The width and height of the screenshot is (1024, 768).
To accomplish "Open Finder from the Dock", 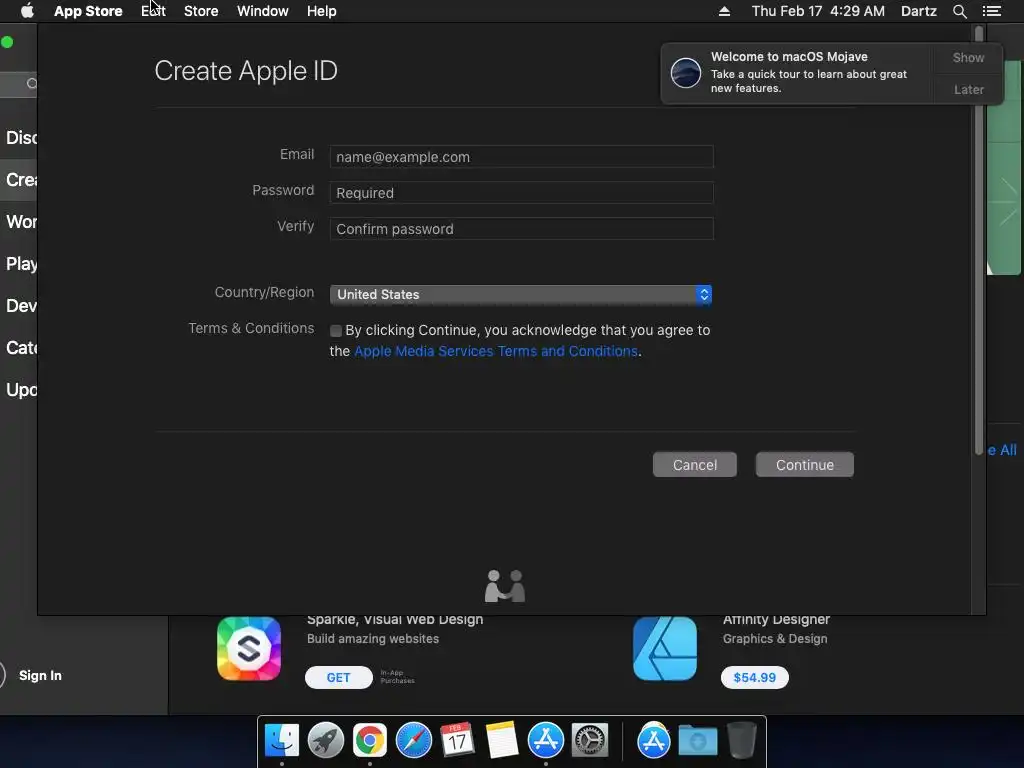I will point(282,741).
